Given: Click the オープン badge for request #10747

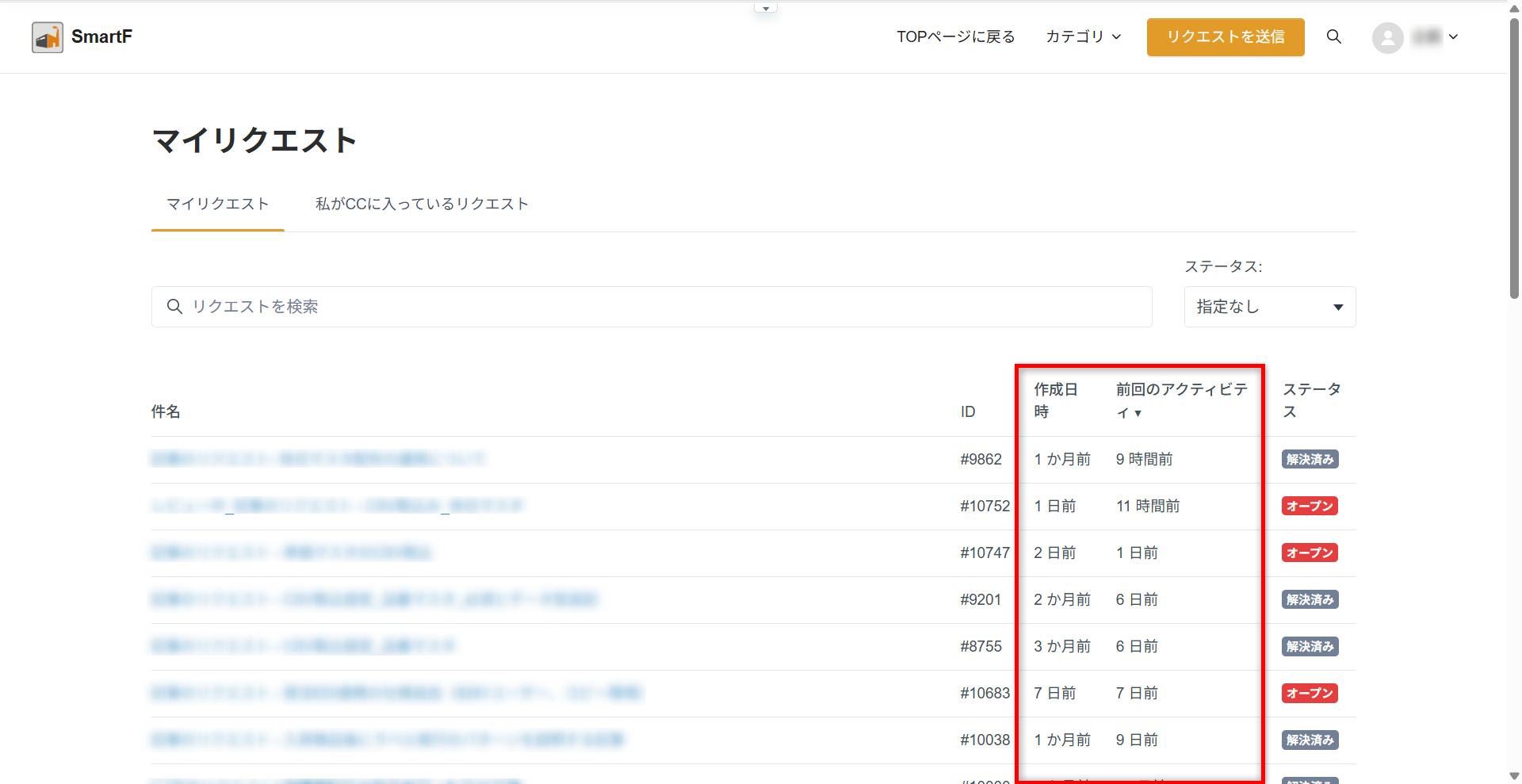Looking at the screenshot, I should (1310, 553).
